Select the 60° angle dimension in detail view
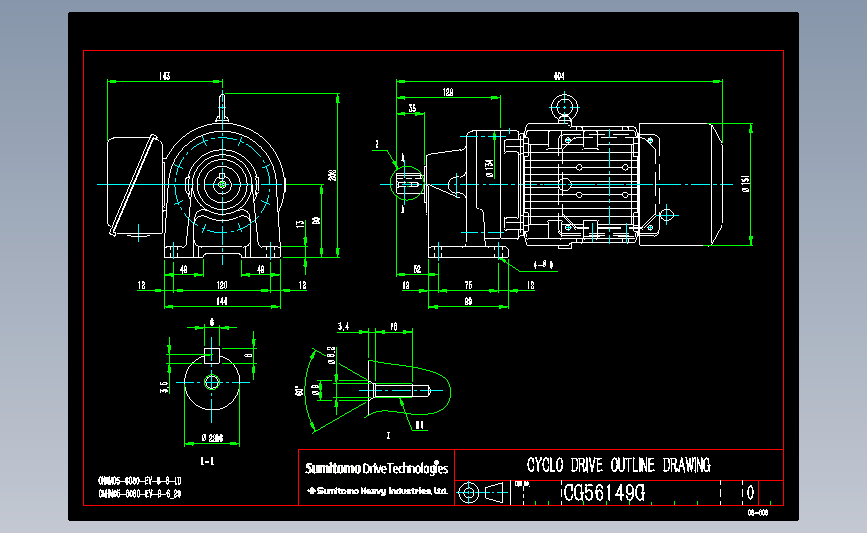The image size is (867, 533). coord(299,390)
